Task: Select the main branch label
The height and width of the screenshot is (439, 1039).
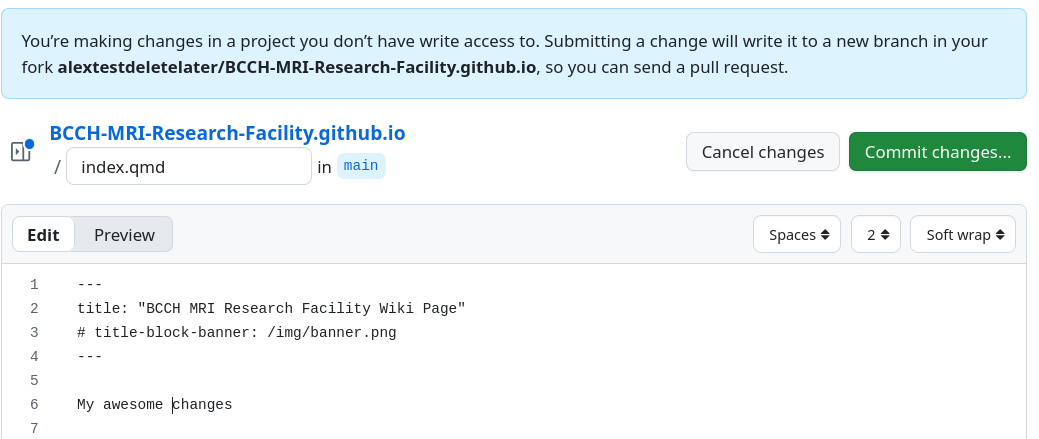Action: [361, 166]
